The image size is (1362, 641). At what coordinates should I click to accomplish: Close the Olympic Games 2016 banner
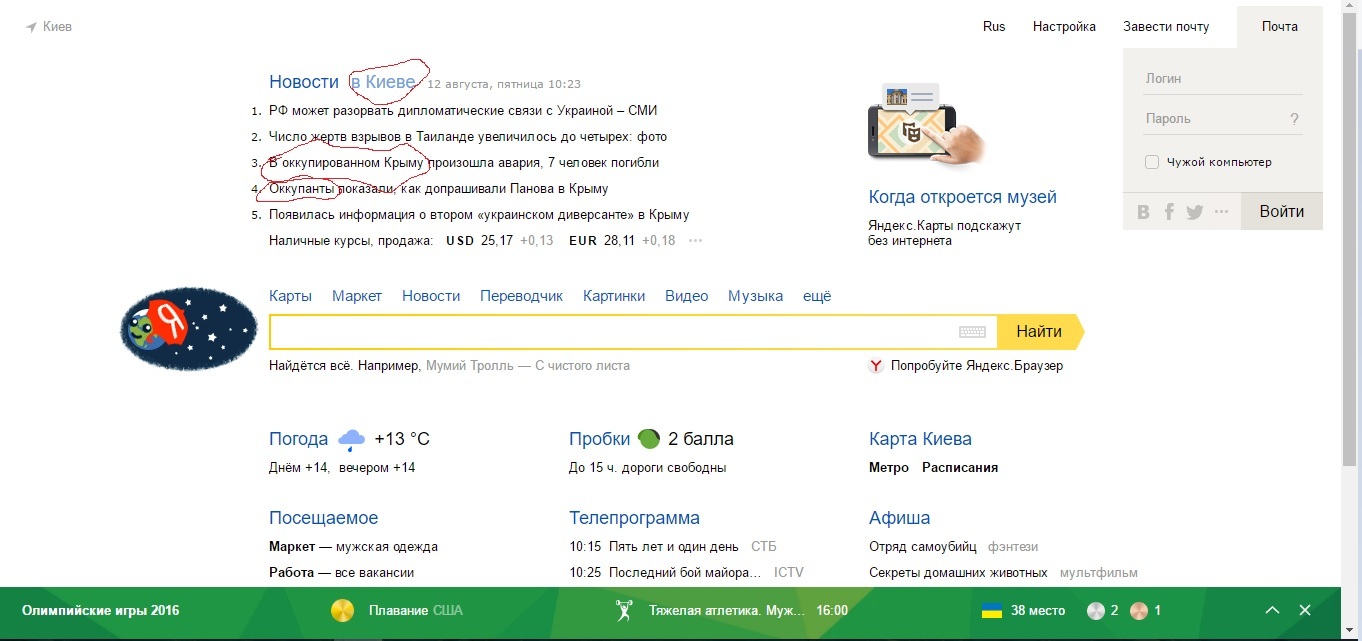point(1305,610)
